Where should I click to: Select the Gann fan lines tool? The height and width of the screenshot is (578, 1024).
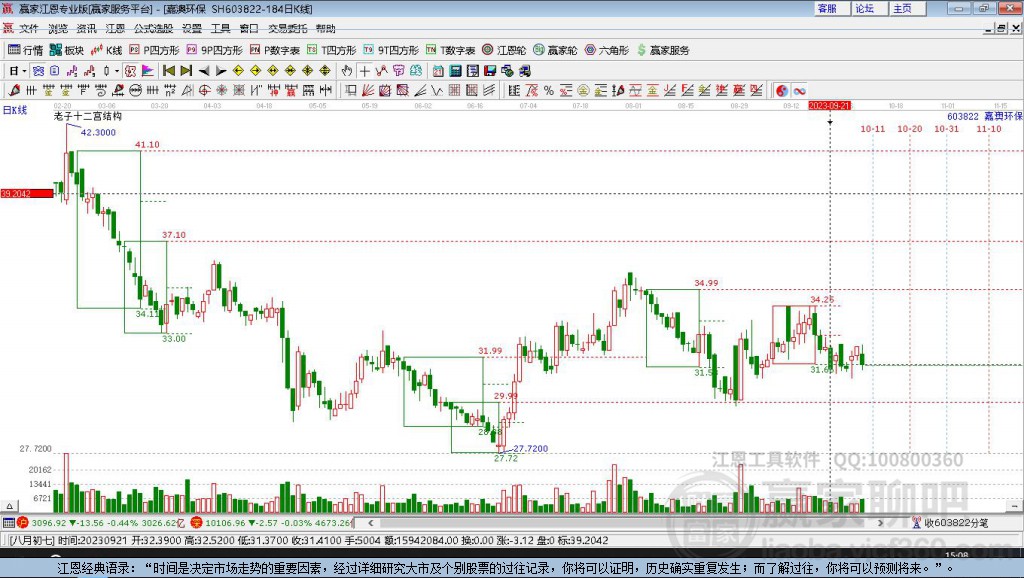pos(368,91)
